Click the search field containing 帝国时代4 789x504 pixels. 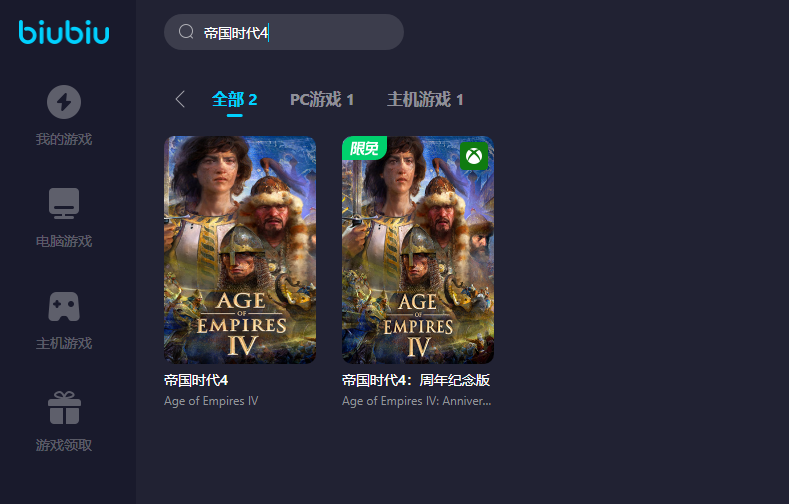pos(284,32)
